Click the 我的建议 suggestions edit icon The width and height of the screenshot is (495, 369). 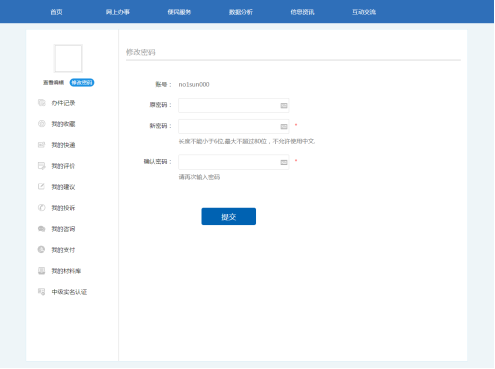pos(41,186)
